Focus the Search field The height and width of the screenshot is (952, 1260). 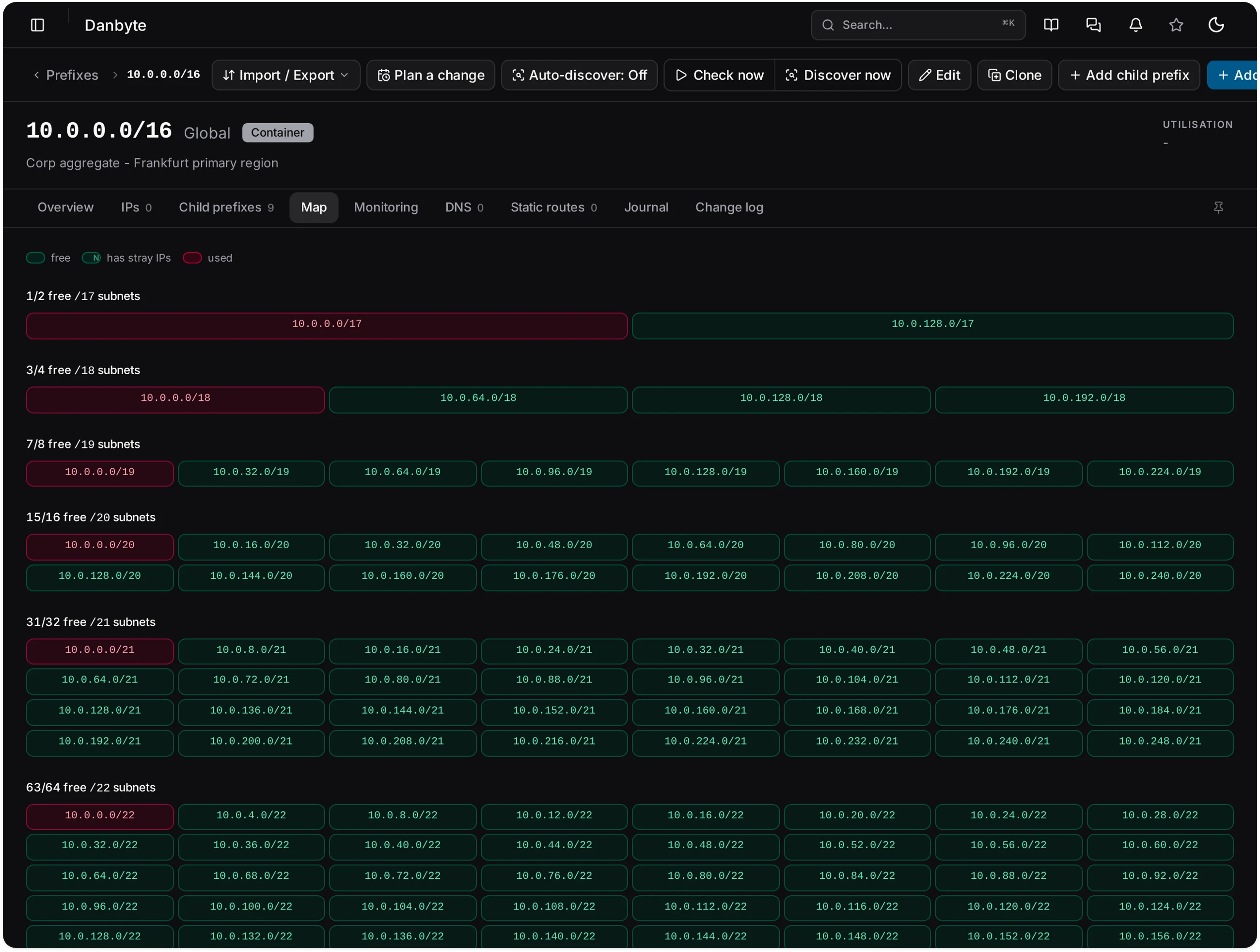click(918, 25)
